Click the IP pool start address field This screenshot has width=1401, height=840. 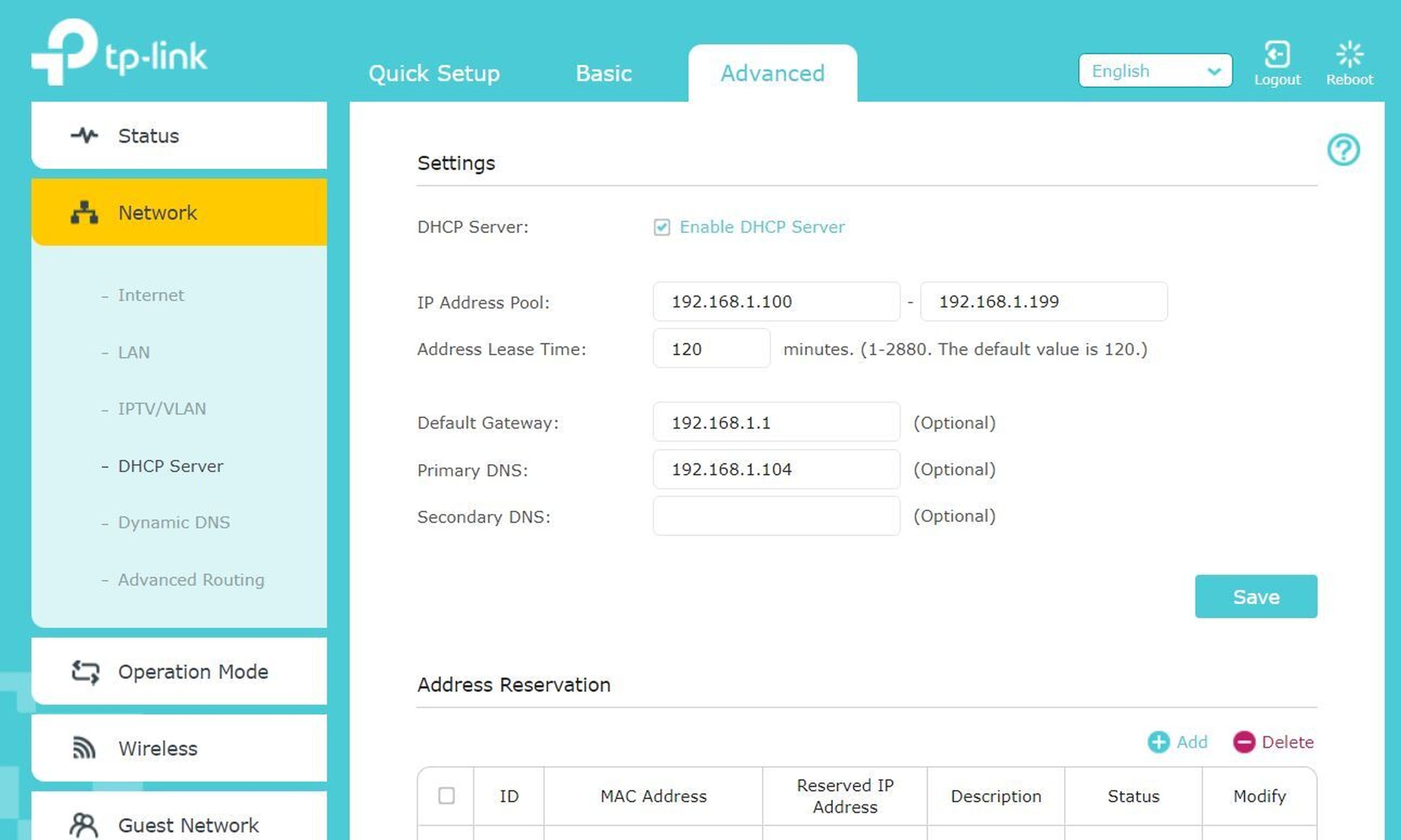(776, 302)
